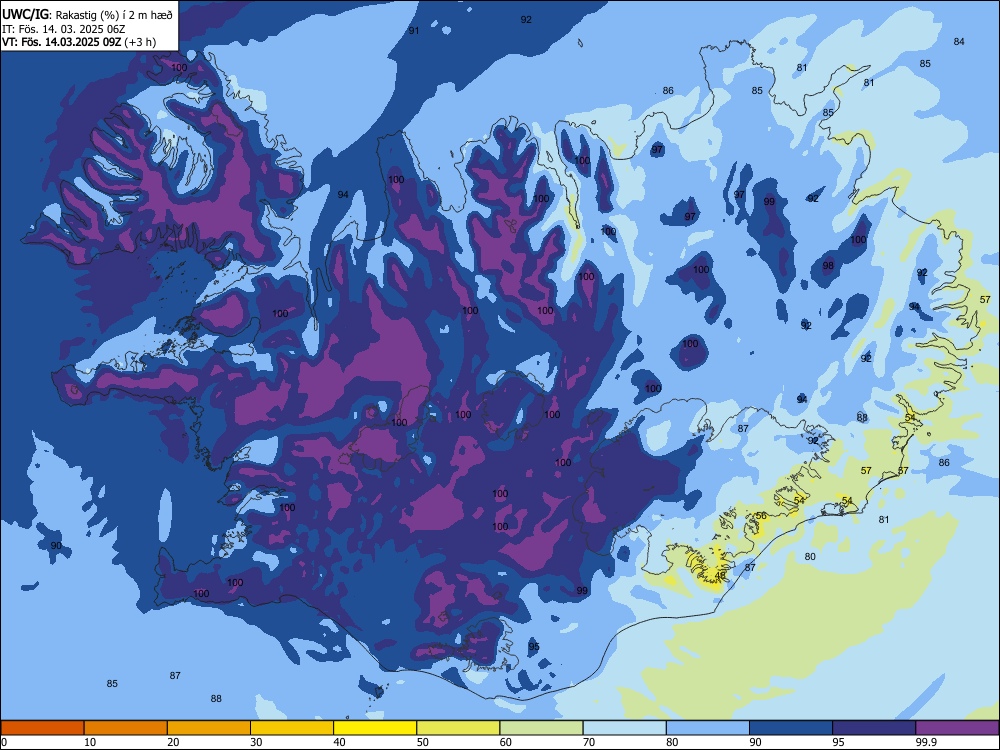Select the 90–95% medium blue legend swatch

tap(791, 728)
